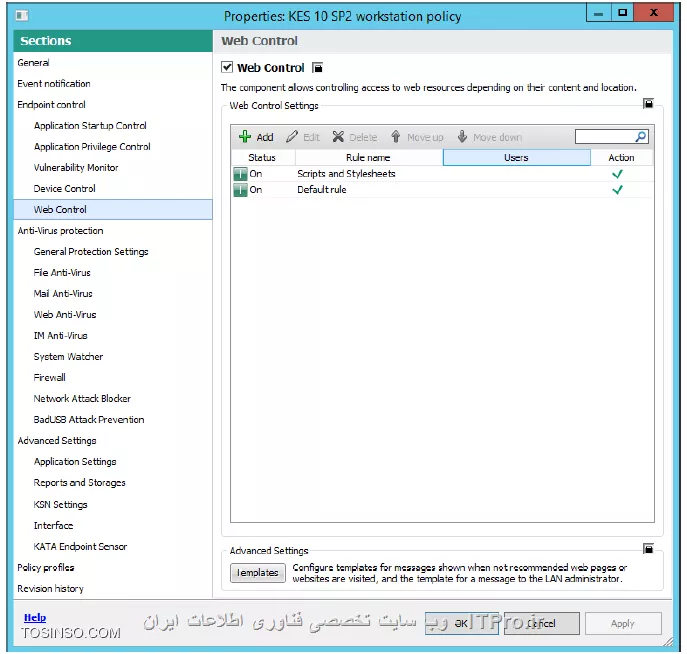Open Web Anti-Virus section

(65, 315)
